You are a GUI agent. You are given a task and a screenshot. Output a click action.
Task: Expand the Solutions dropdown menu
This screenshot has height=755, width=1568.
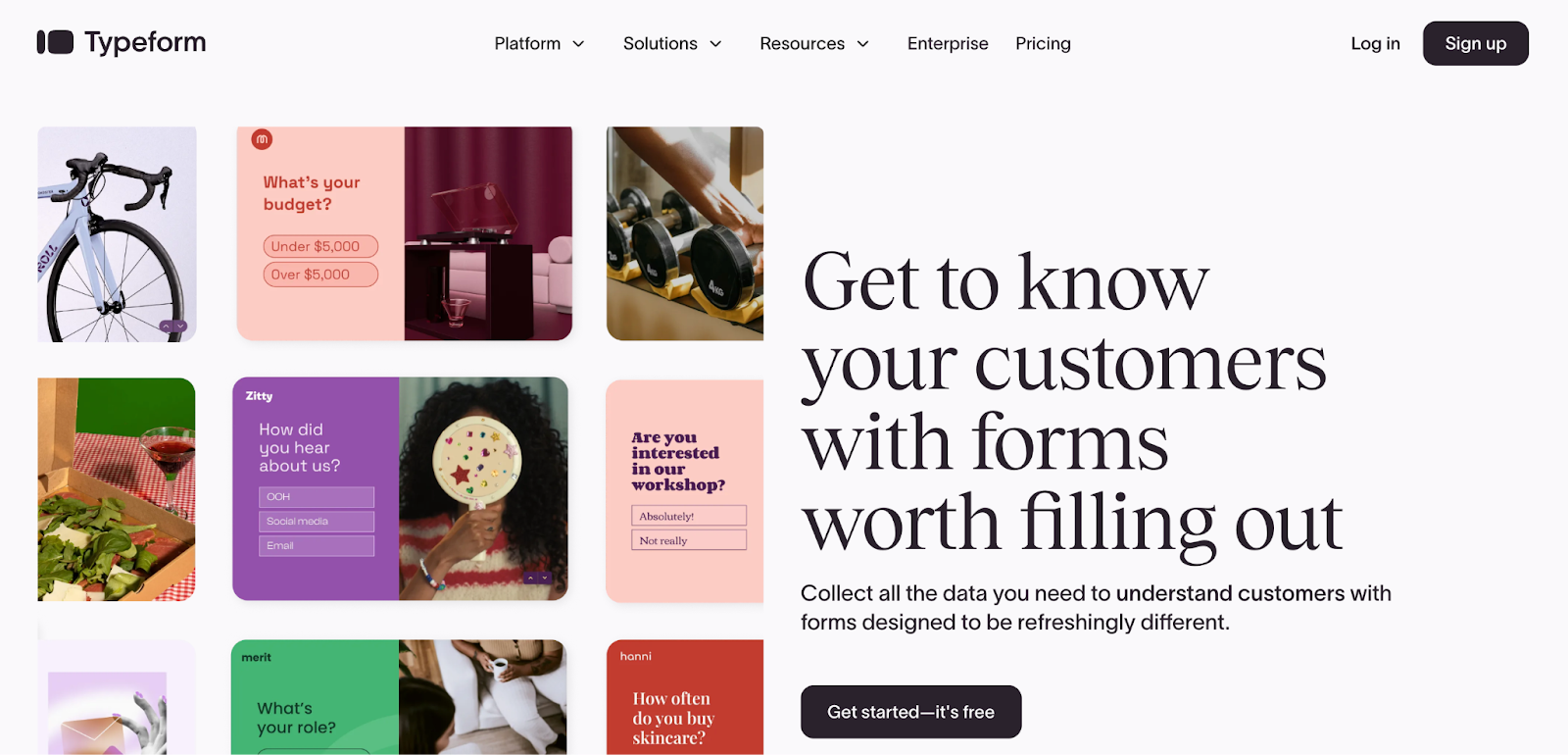(x=672, y=43)
